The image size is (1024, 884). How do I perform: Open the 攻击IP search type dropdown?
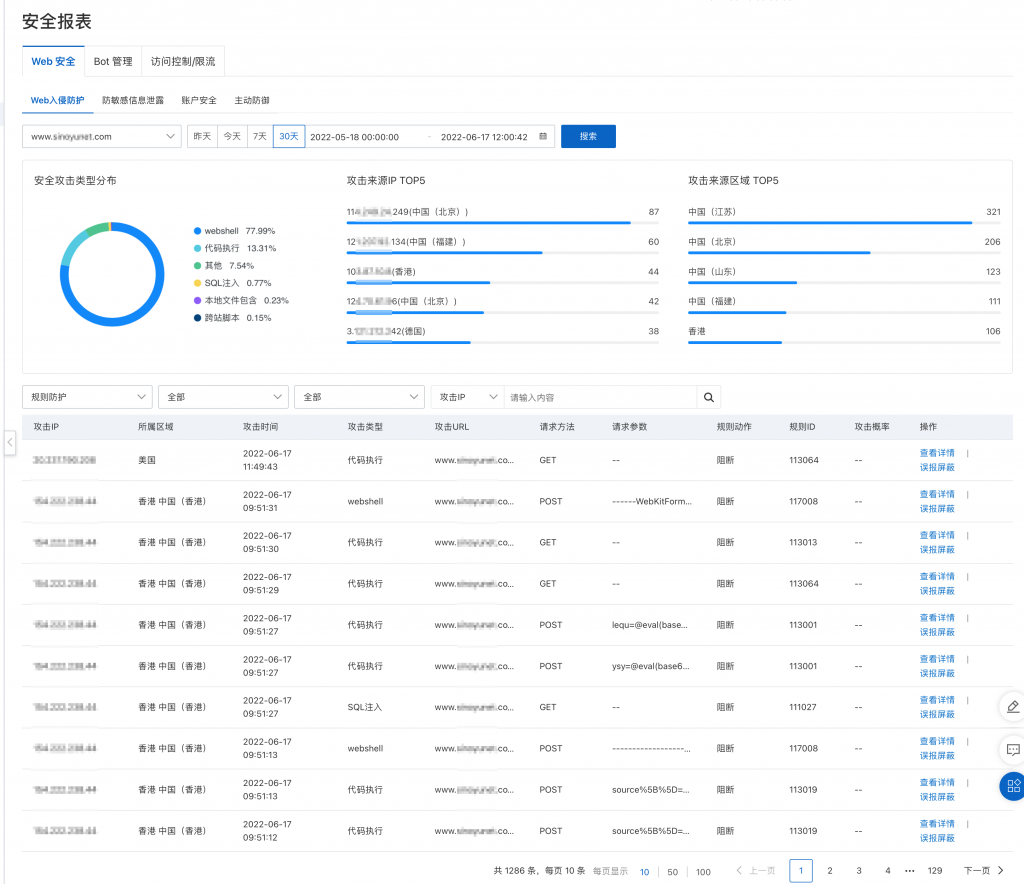click(x=468, y=397)
